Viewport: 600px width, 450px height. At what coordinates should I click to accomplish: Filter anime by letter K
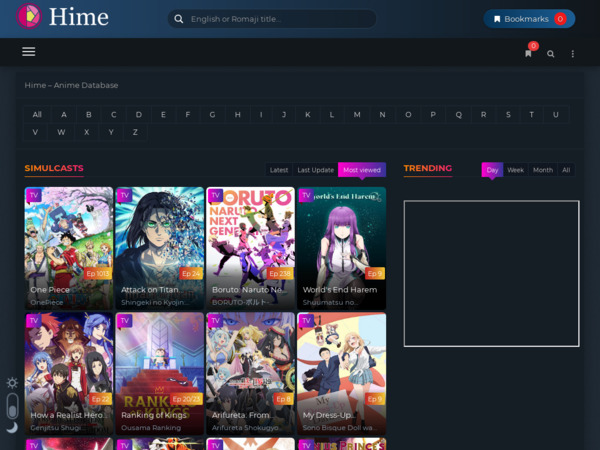point(308,114)
